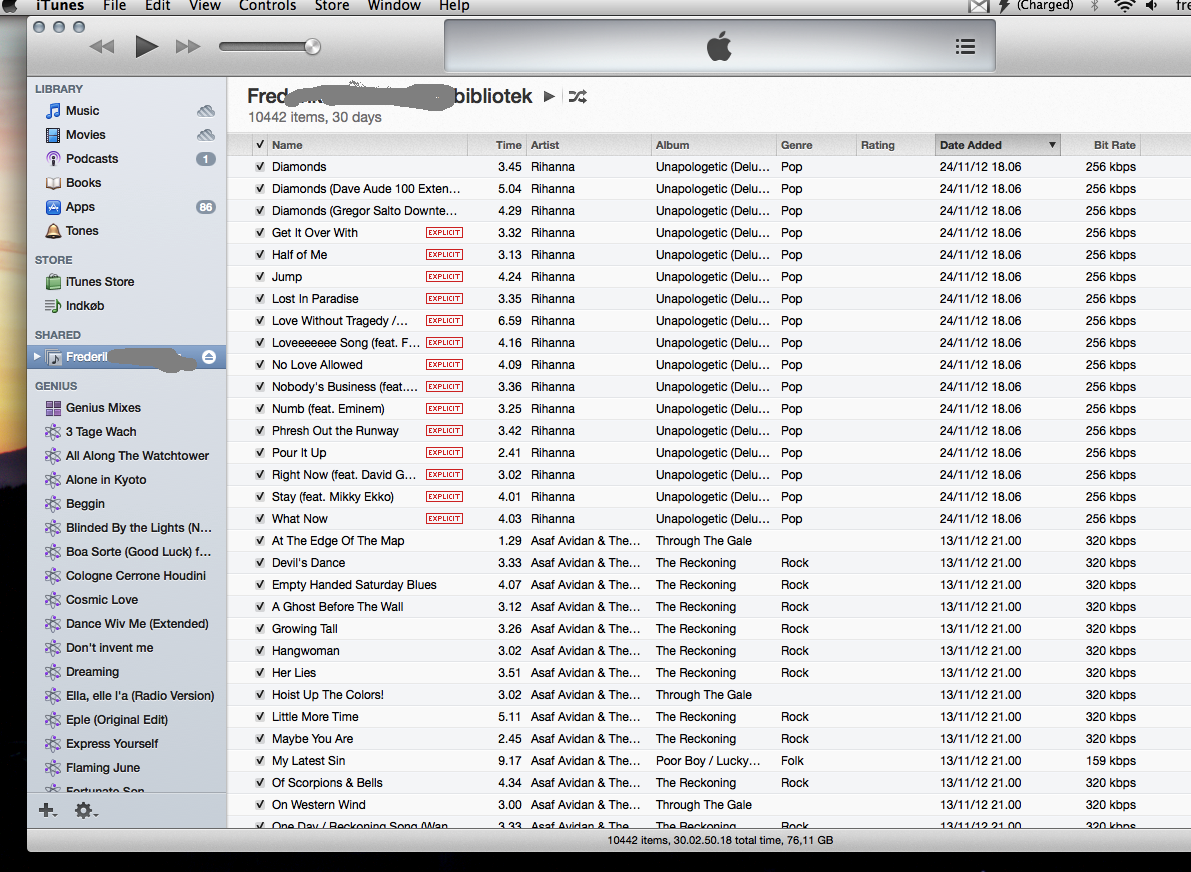The height and width of the screenshot is (872, 1191).
Task: Sort by the Name column header
Action: [367, 144]
